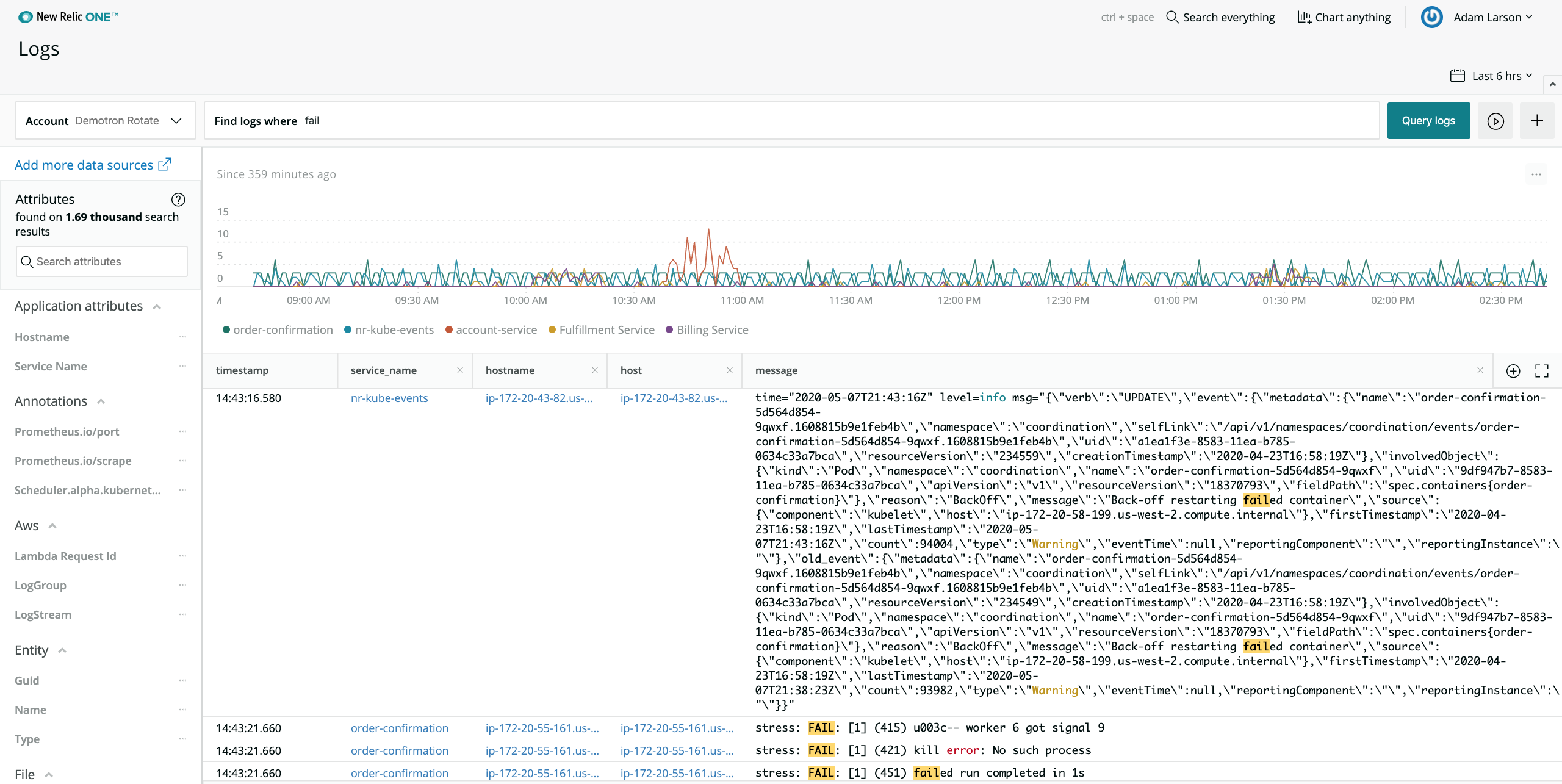
Task: Click the Attributes help question mark icon
Action: click(178, 200)
